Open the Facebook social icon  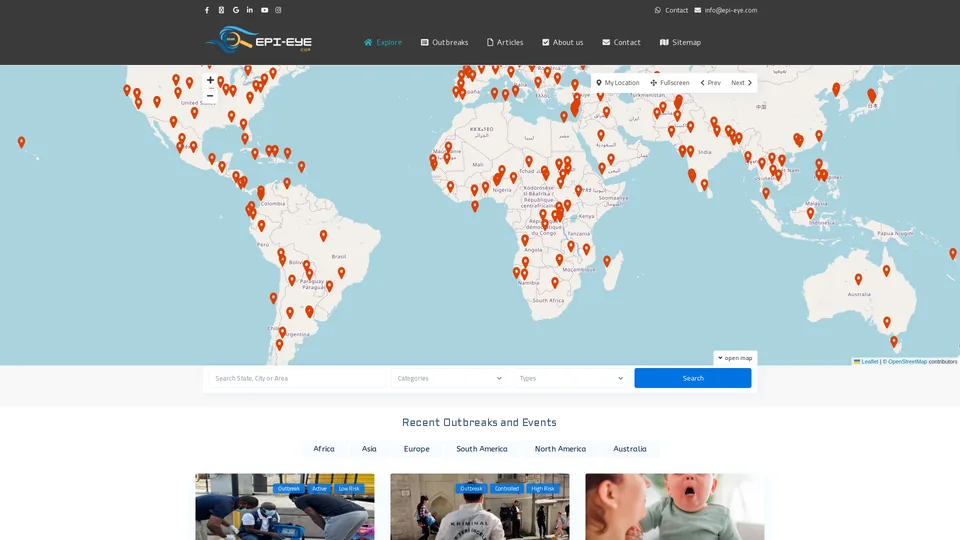click(207, 10)
